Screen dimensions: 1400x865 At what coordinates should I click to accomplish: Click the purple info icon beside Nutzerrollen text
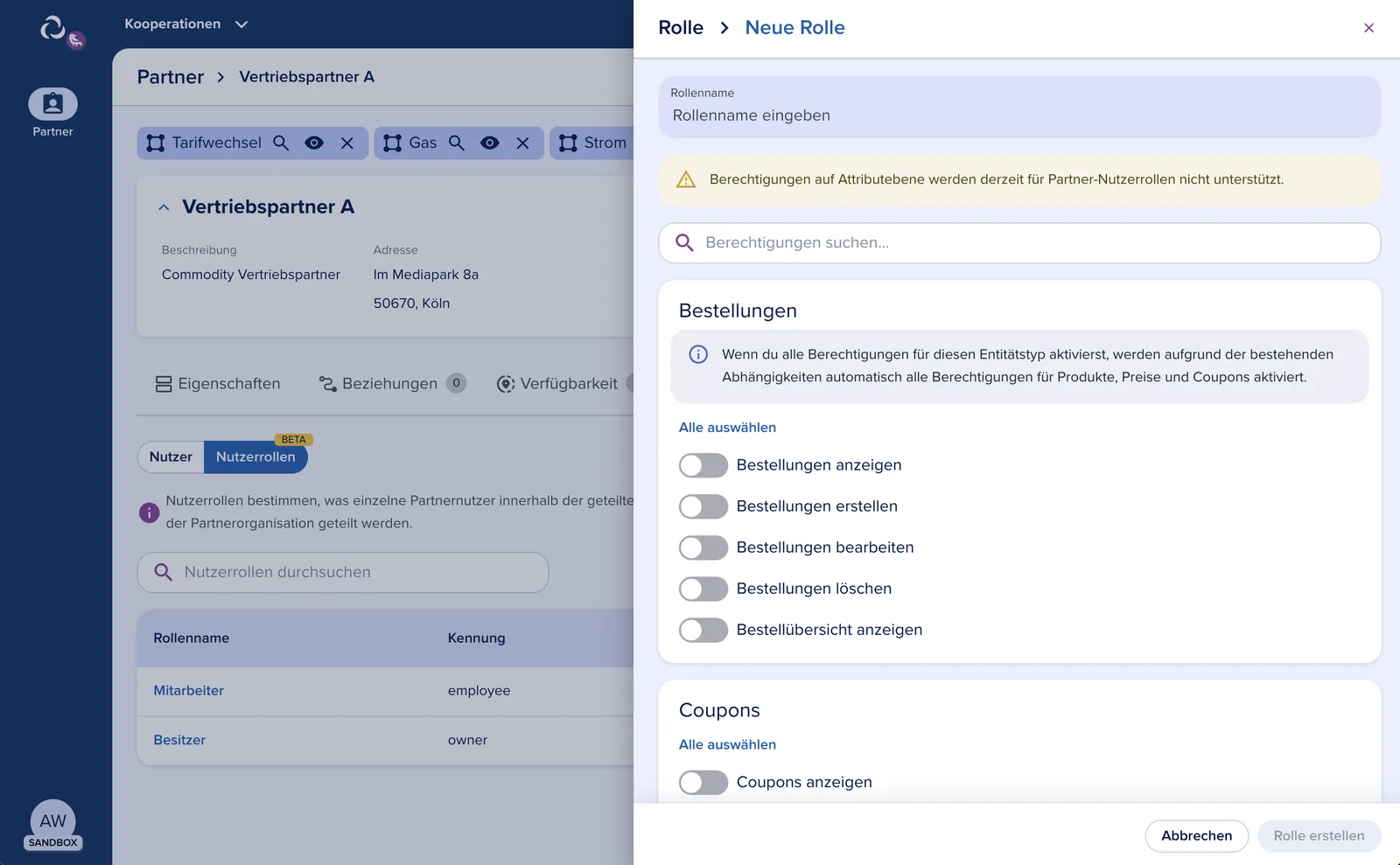pos(150,513)
